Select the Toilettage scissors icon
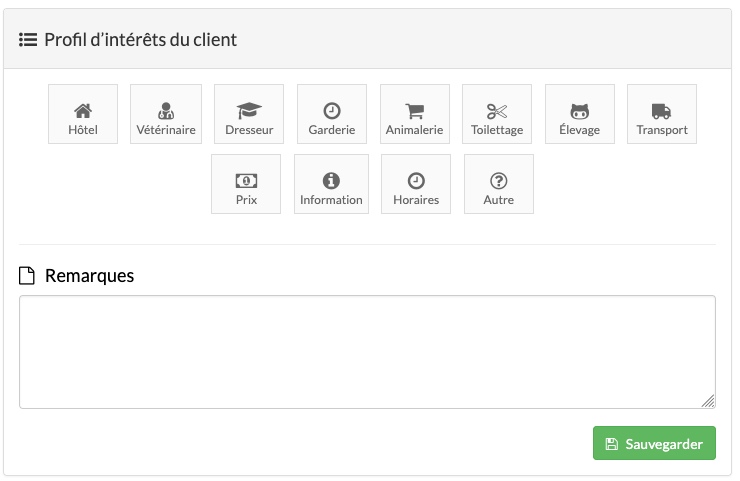Screen dimensions: 740x481 pos(497,111)
